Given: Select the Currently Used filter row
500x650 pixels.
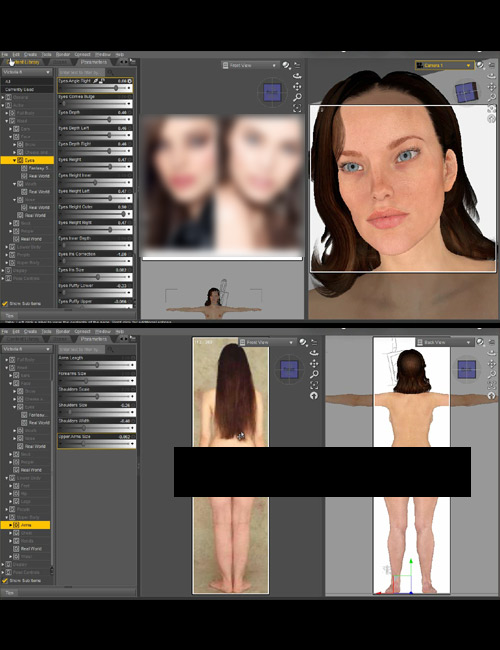Looking at the screenshot, I should pyautogui.click(x=27, y=90).
